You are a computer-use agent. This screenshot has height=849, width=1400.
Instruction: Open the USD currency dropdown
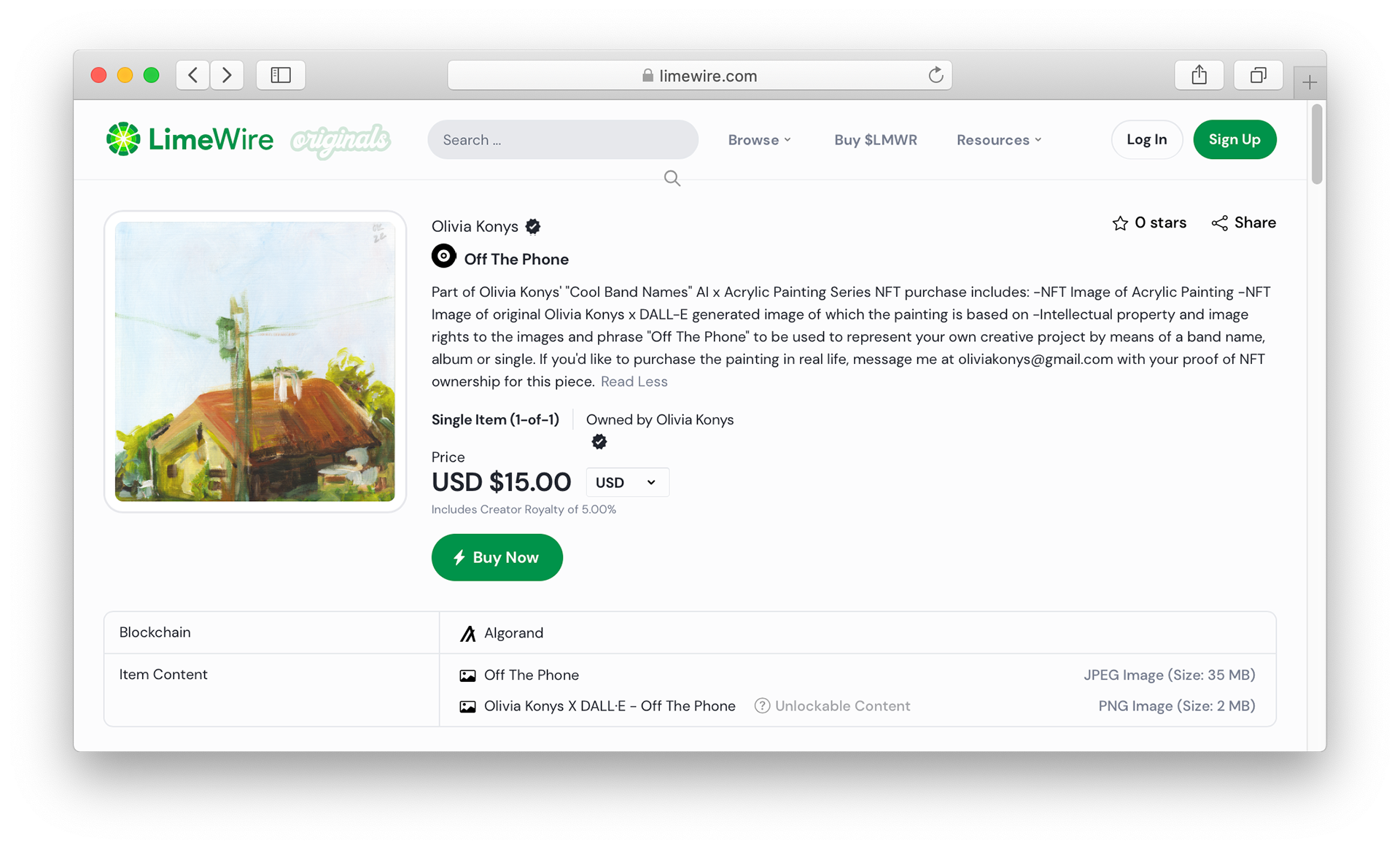pos(627,482)
